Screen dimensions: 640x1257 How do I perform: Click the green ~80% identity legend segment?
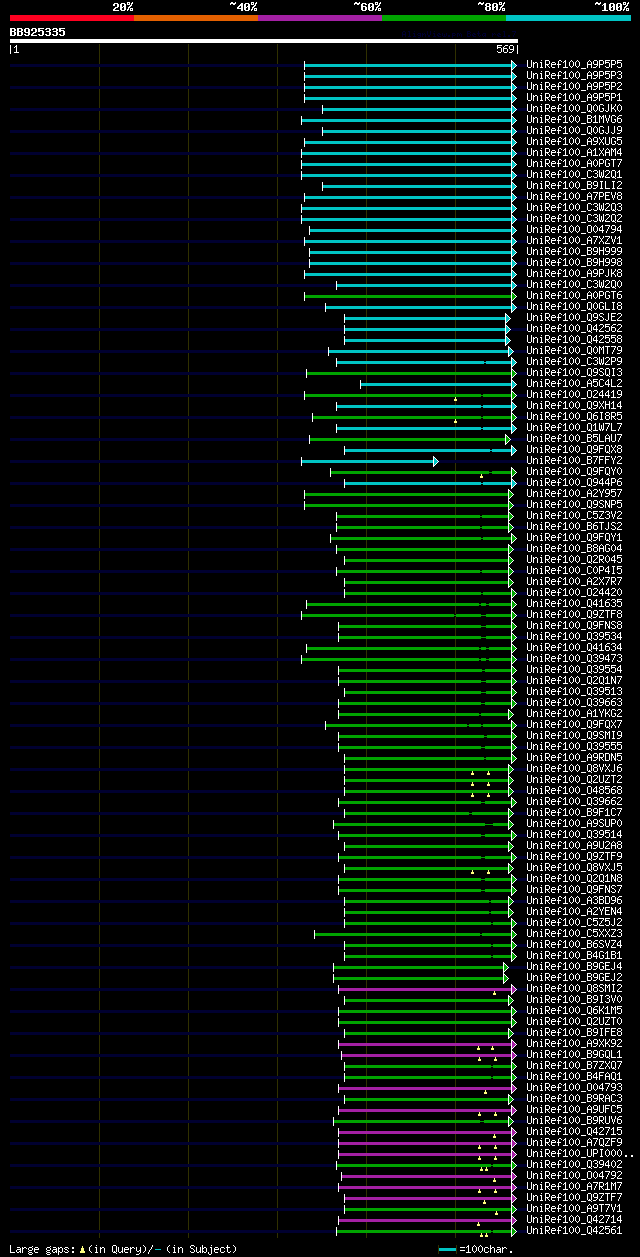point(444,17)
